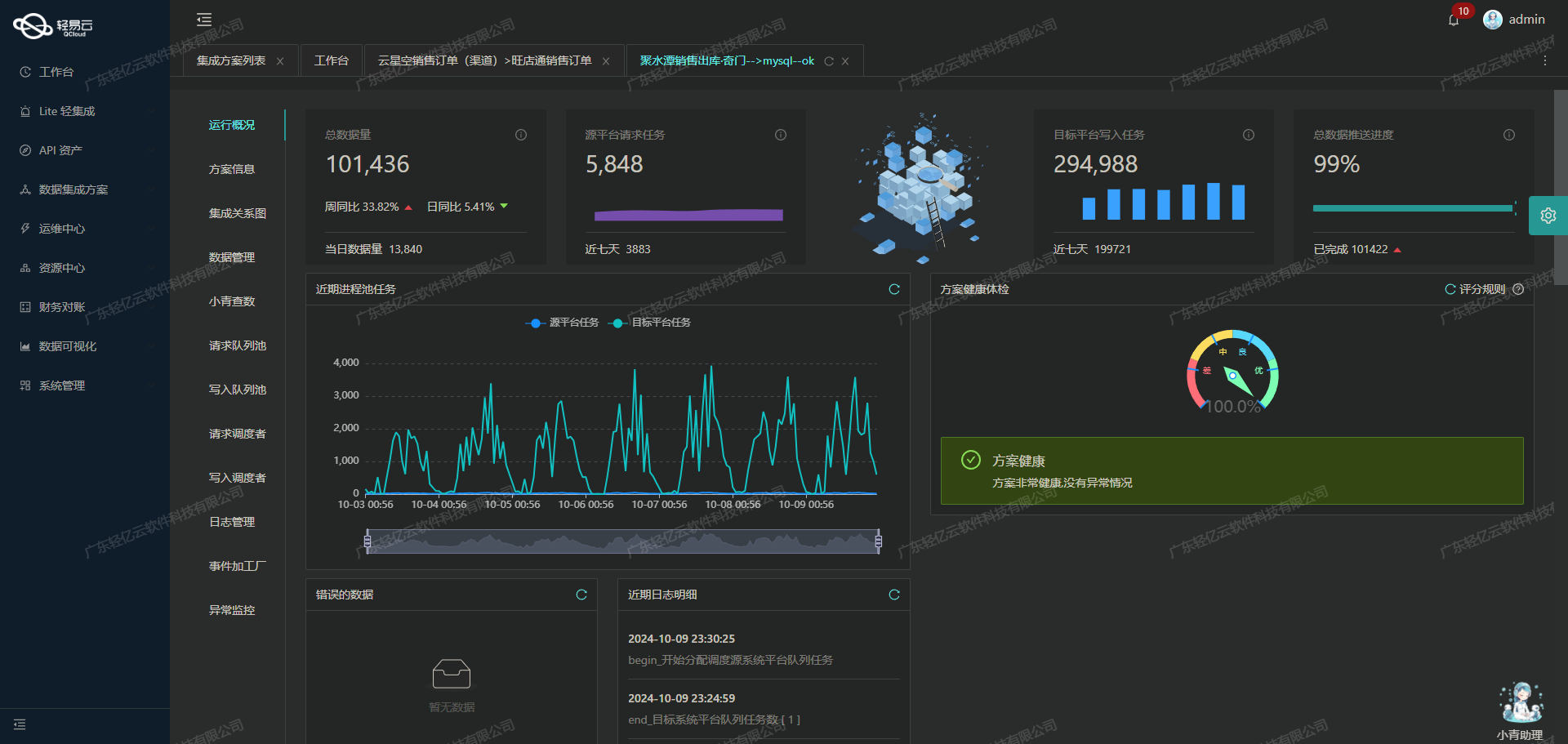
Task: Expand the 资源中心 menu chevron
Action: (x=151, y=268)
